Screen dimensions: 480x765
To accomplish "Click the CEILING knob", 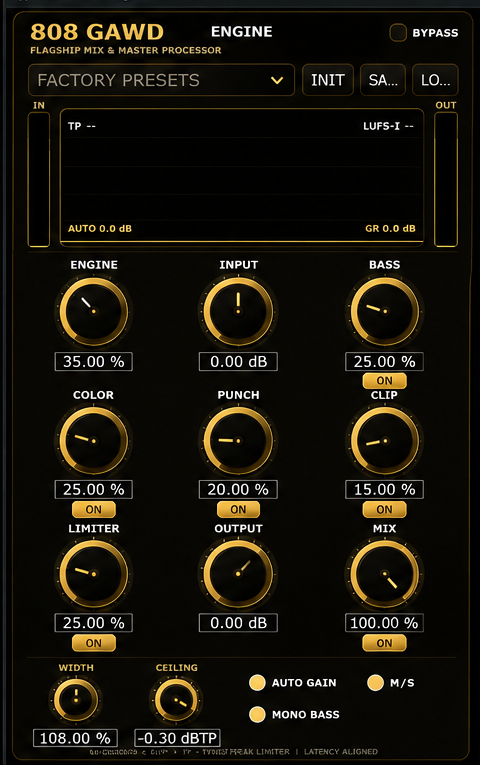I will [x=176, y=700].
